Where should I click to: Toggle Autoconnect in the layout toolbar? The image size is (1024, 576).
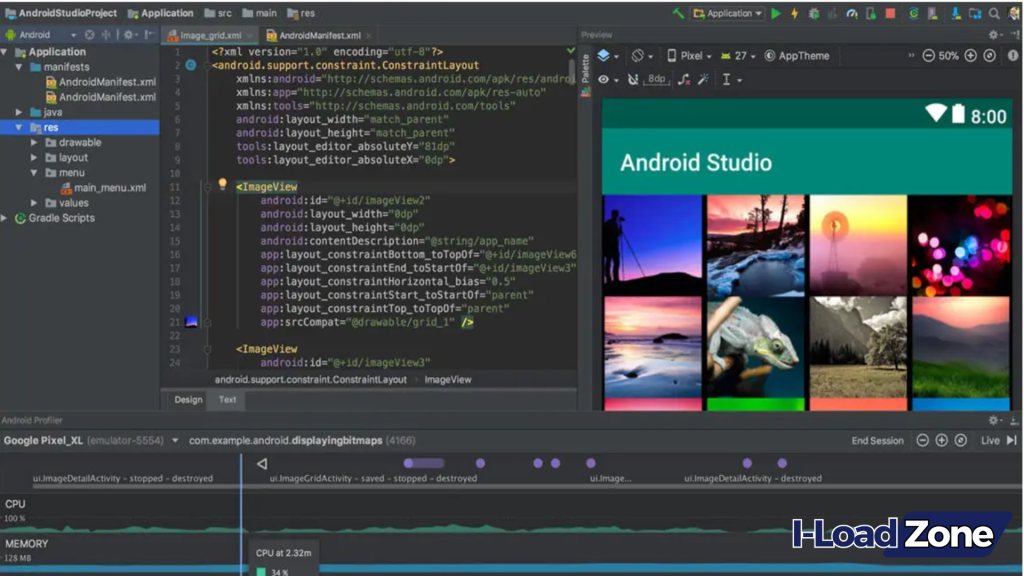634,78
